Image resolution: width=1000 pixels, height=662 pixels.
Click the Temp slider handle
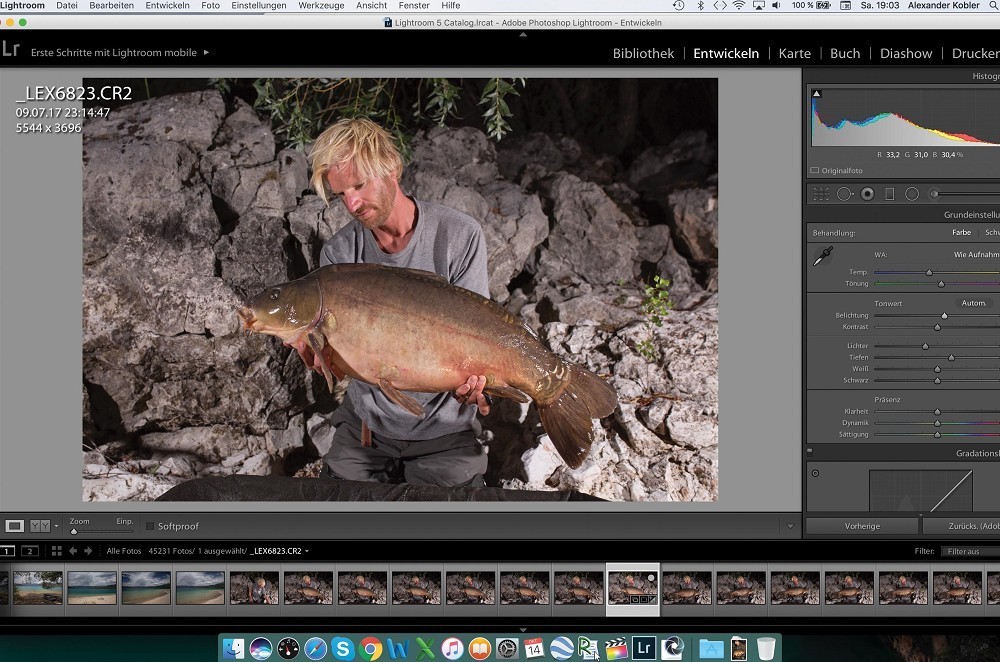click(929, 272)
